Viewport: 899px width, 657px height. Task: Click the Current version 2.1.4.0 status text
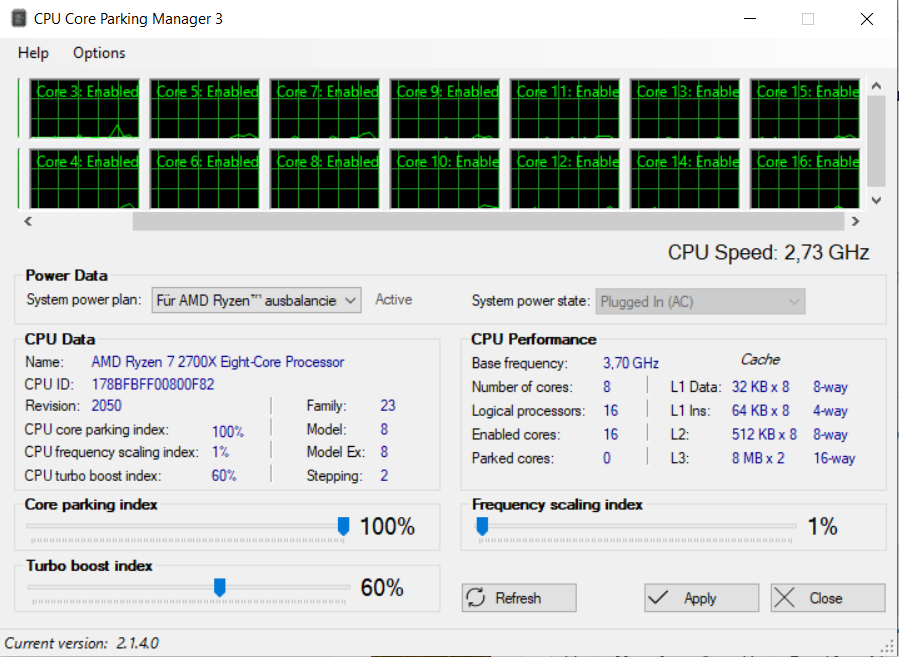[81, 643]
